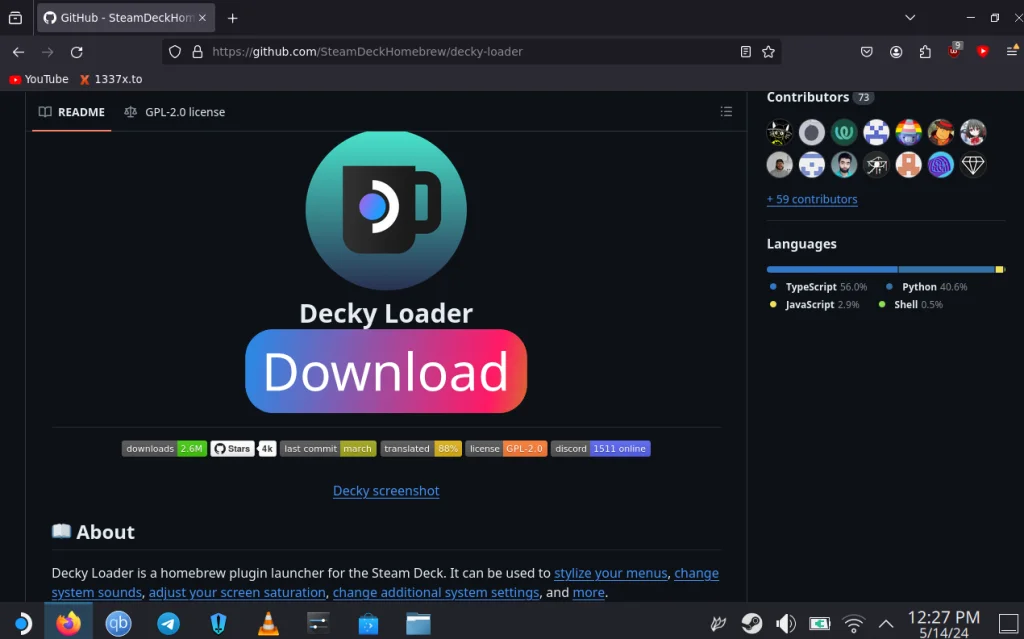Open Discover store from taskbar
Image resolution: width=1024 pixels, height=639 pixels.
(x=368, y=623)
